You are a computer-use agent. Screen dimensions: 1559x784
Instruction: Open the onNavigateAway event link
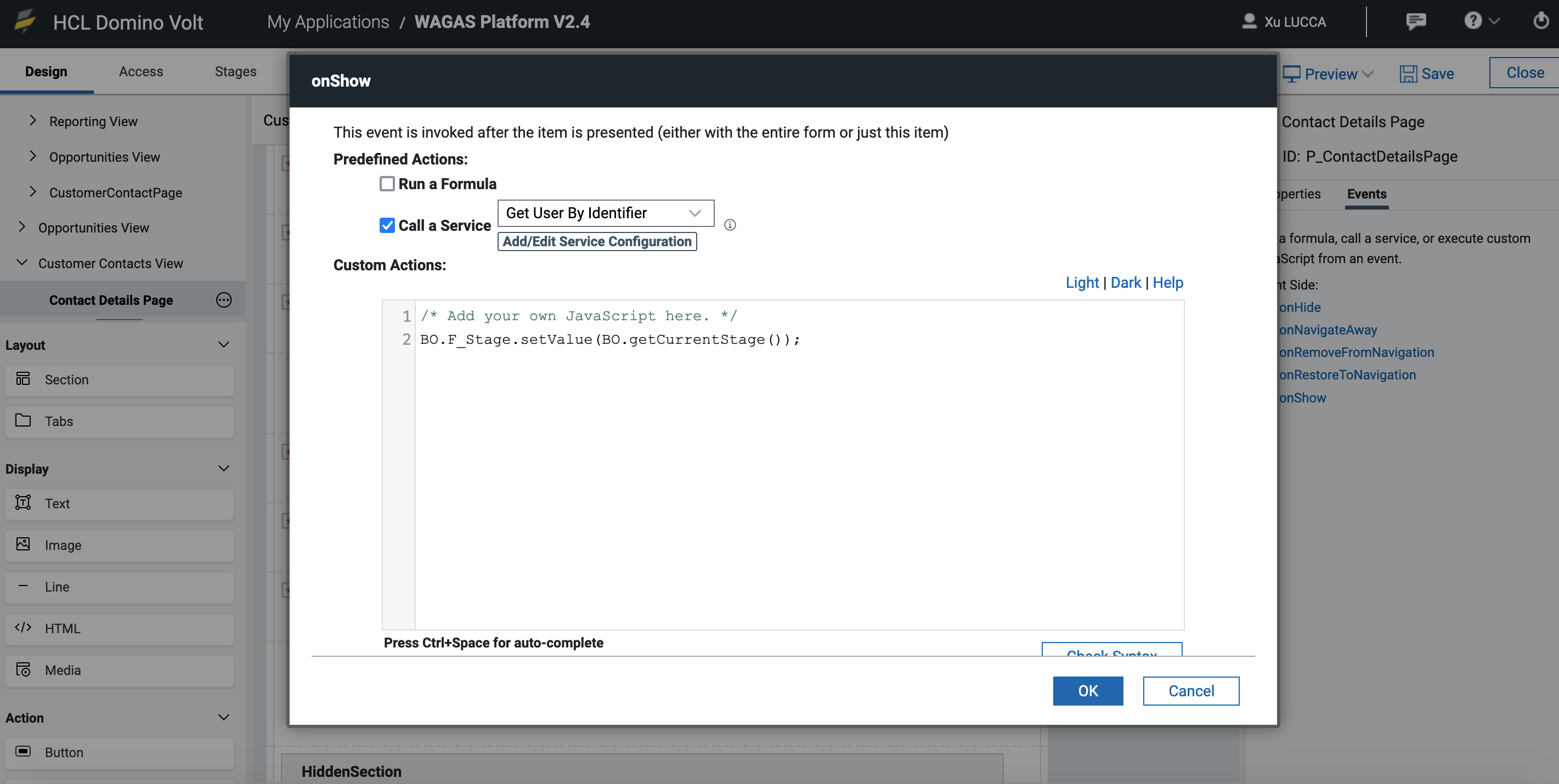tap(1328, 329)
